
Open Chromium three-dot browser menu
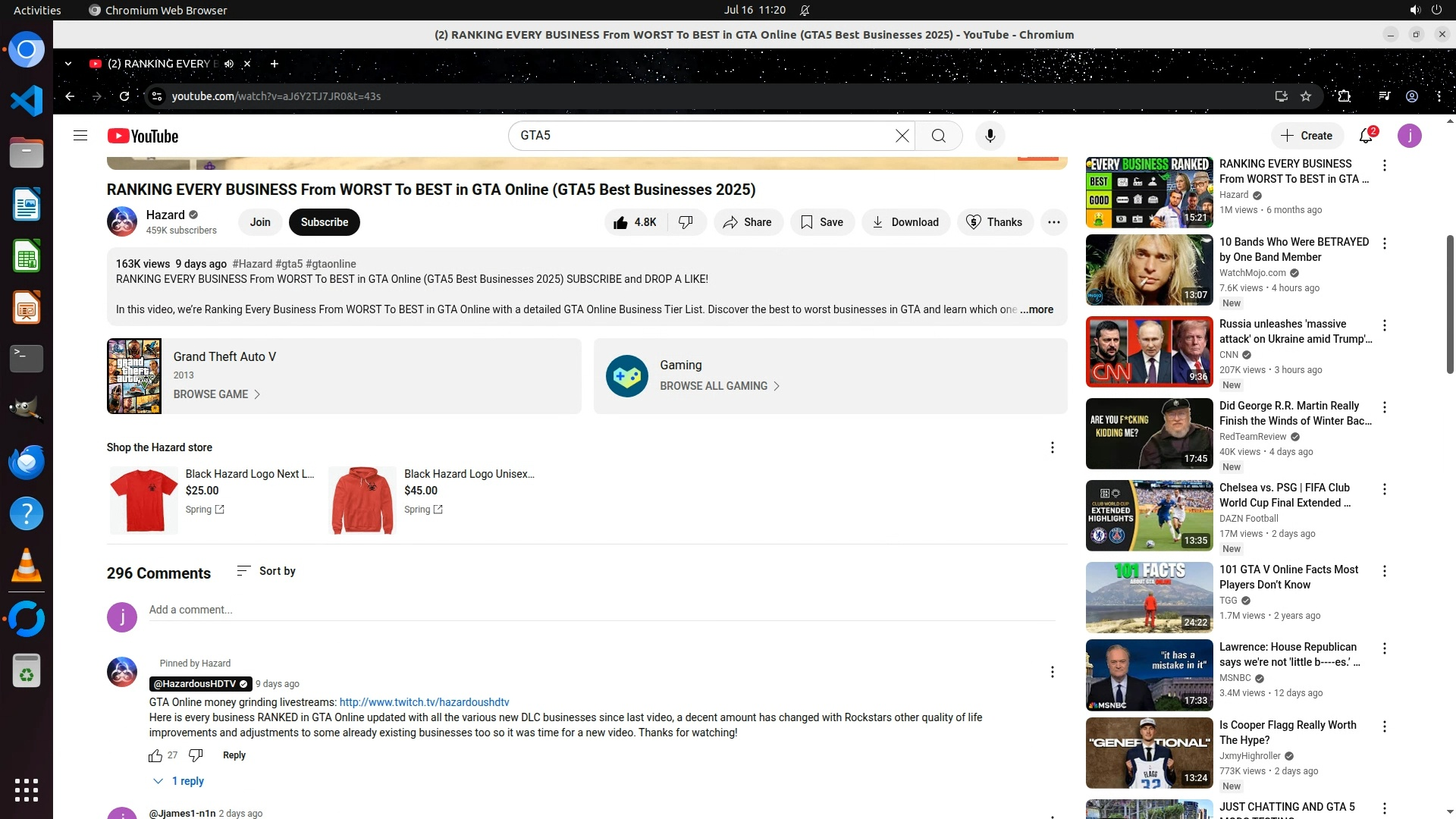click(x=1439, y=96)
